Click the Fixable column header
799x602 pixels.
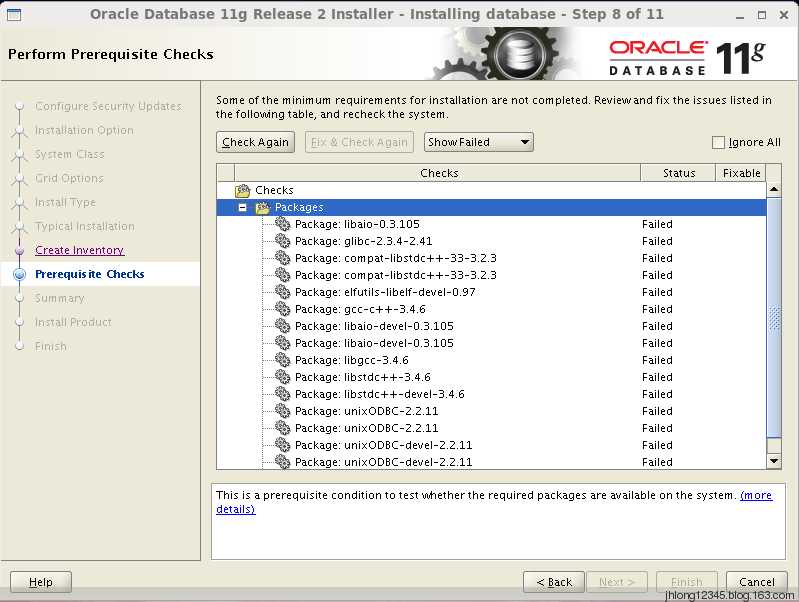(741, 173)
